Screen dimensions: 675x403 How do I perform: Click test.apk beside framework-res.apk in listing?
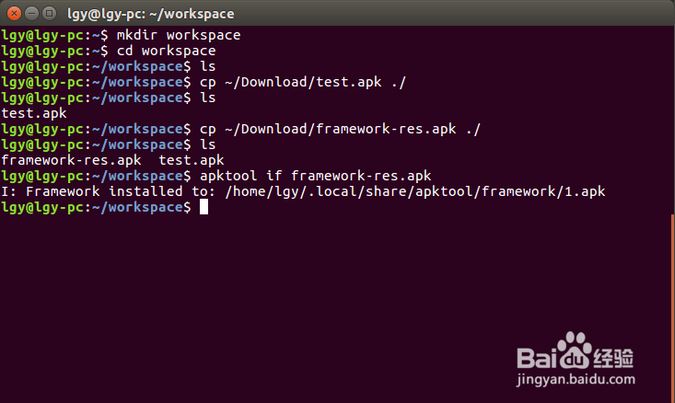click(191, 160)
